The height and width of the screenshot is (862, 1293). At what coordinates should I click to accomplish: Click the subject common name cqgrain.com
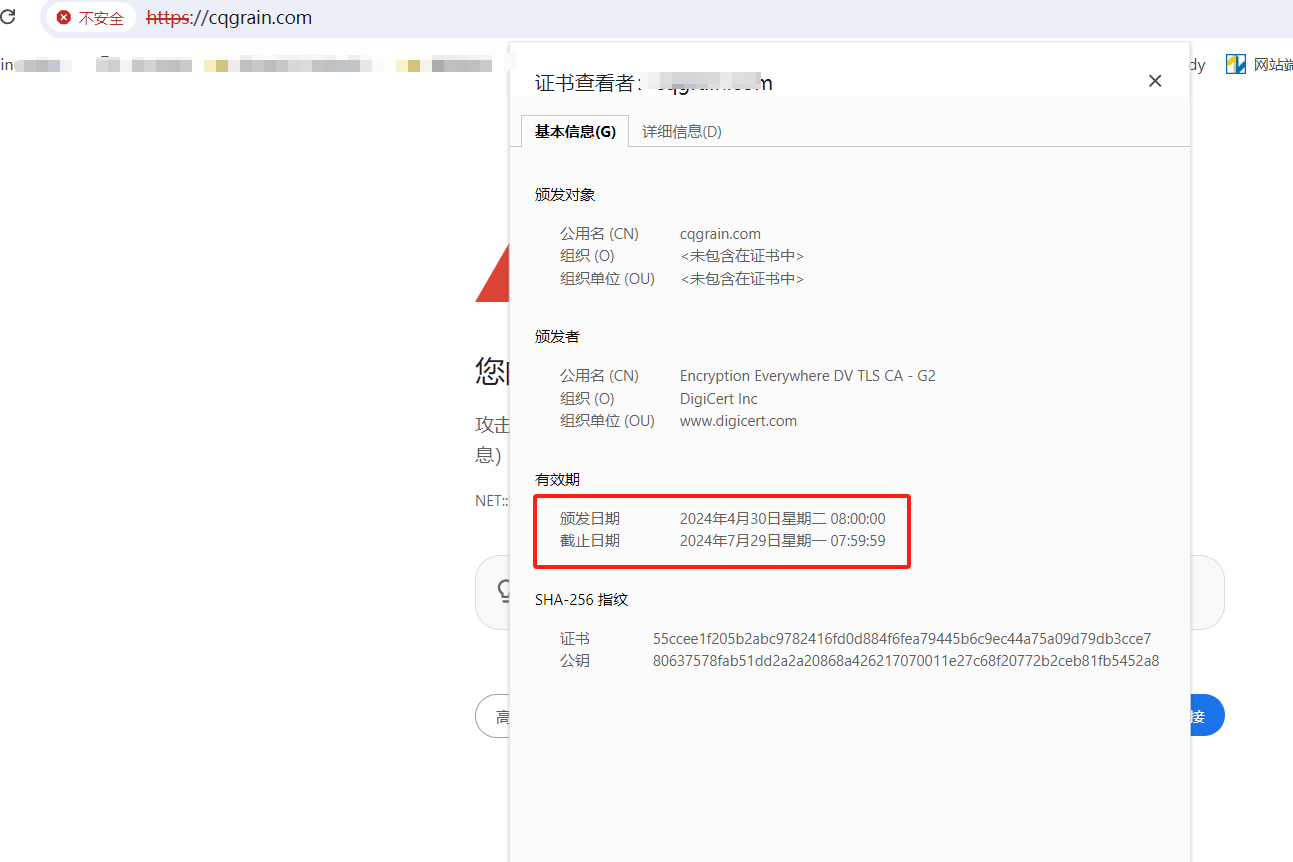pyautogui.click(x=720, y=234)
